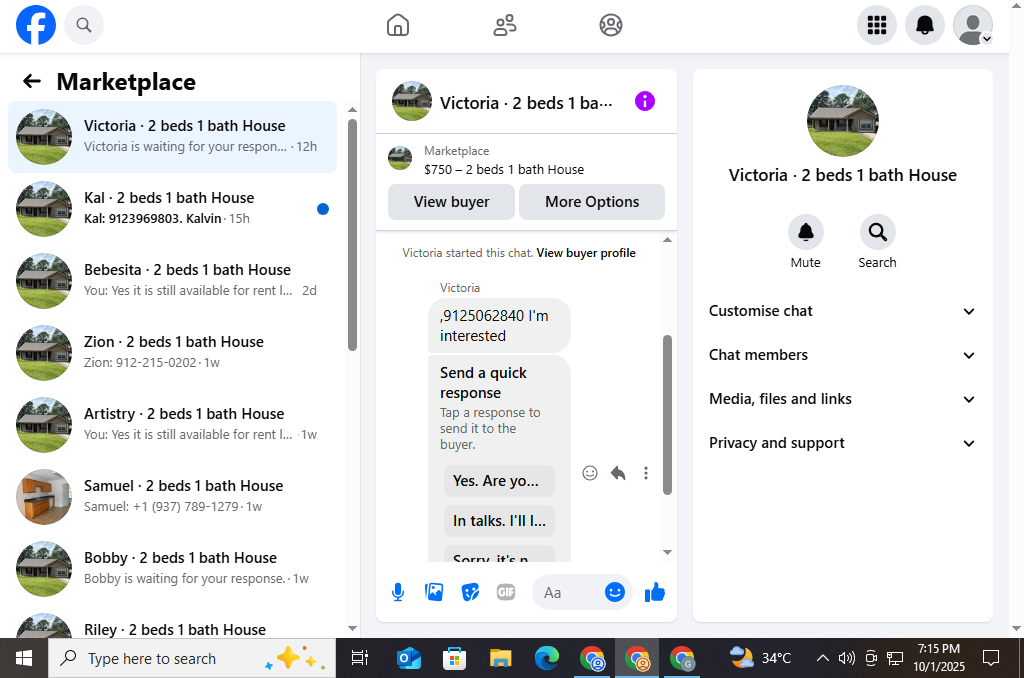Click the Facebook logo icon
Viewport: 1024px width, 678px height.
tap(36, 25)
